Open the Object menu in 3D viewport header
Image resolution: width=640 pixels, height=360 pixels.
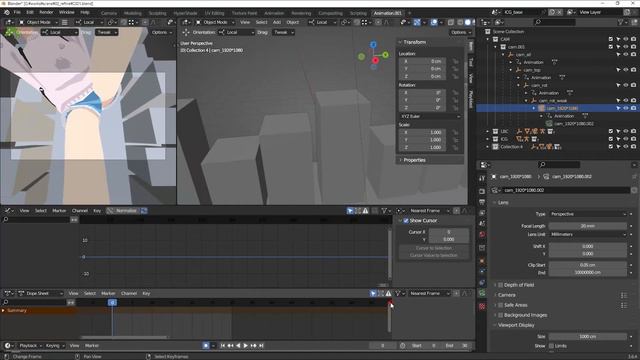coord(293,22)
